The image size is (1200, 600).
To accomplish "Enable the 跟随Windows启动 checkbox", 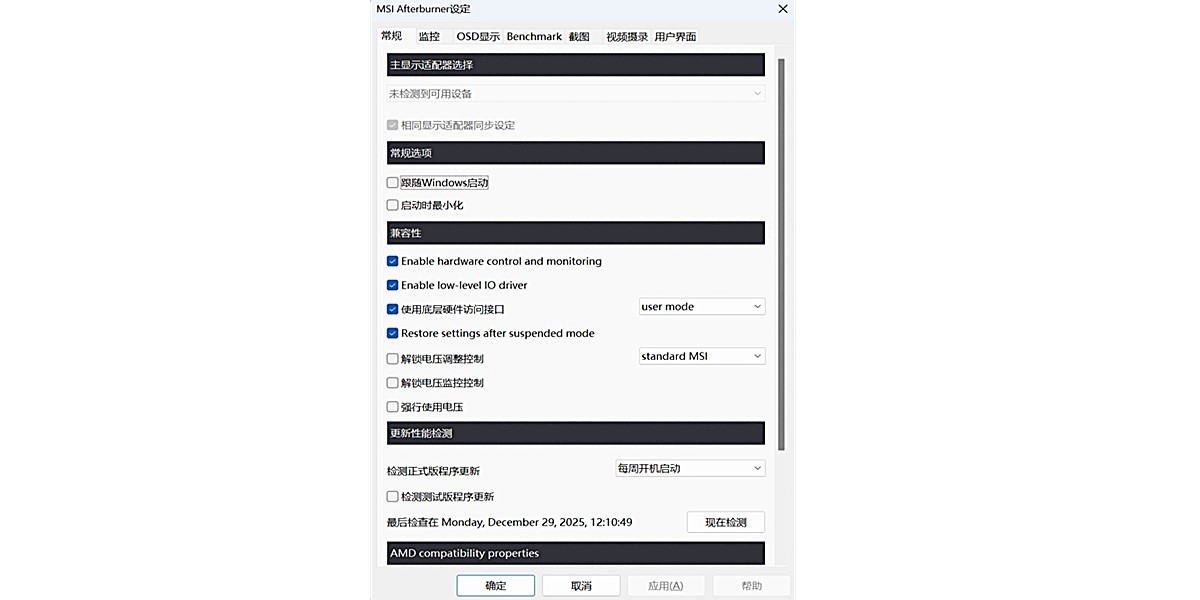I will pyautogui.click(x=393, y=183).
